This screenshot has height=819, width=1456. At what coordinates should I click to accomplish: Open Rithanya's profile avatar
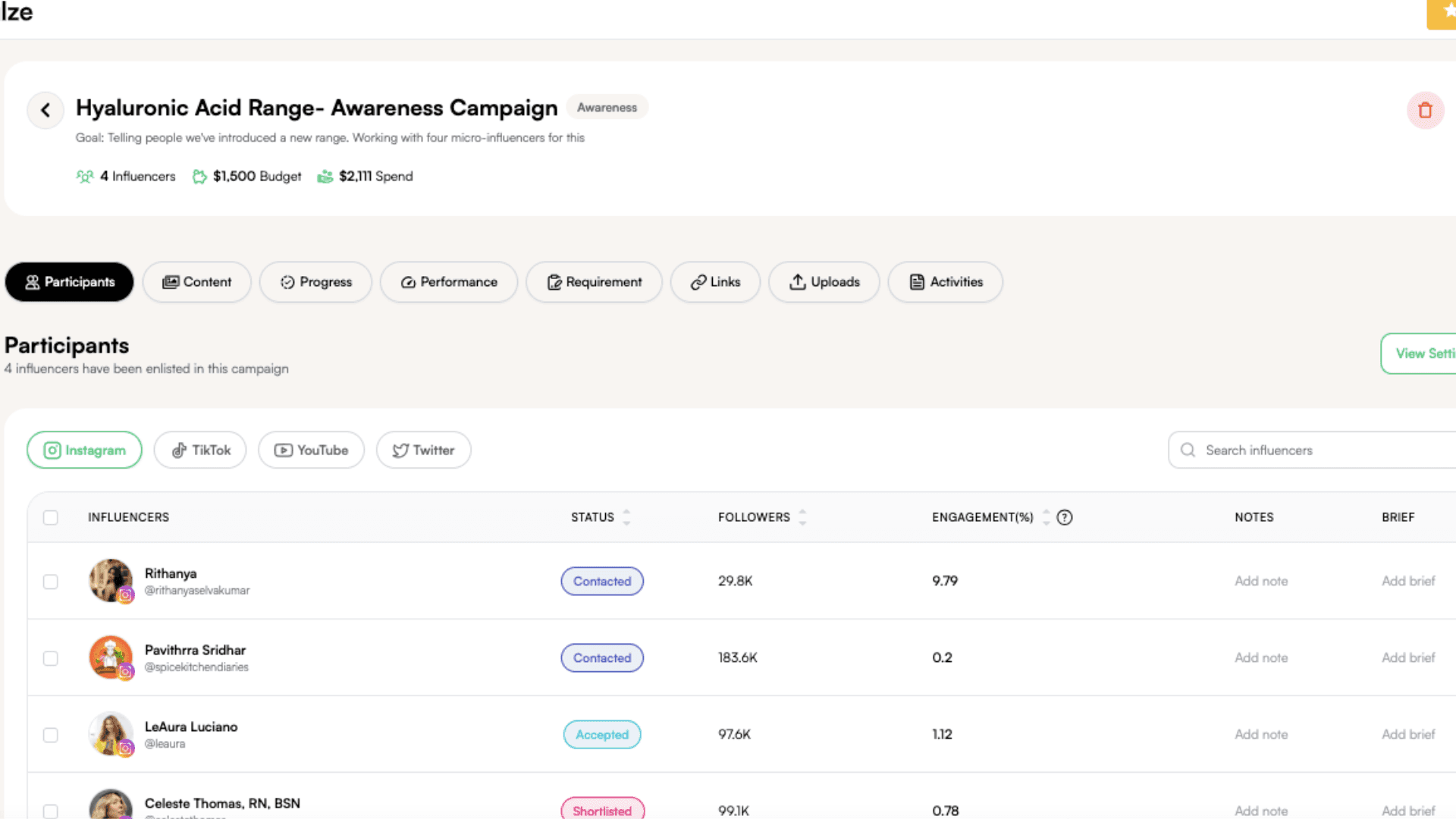111,581
